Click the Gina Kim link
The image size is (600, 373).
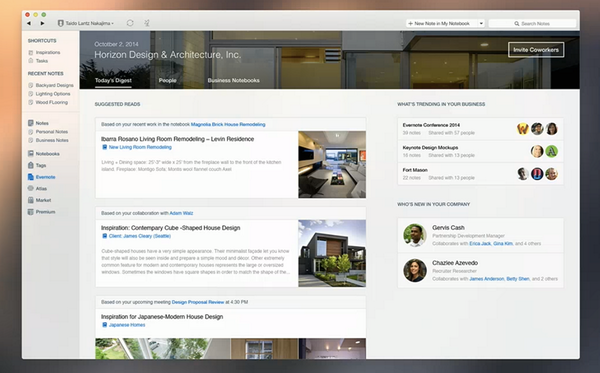[x=503, y=244]
